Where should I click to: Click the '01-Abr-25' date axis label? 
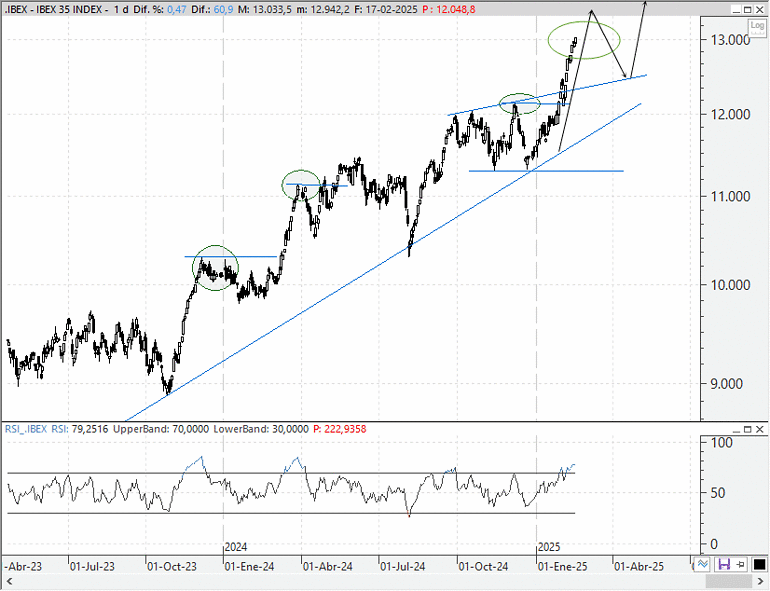coord(639,566)
